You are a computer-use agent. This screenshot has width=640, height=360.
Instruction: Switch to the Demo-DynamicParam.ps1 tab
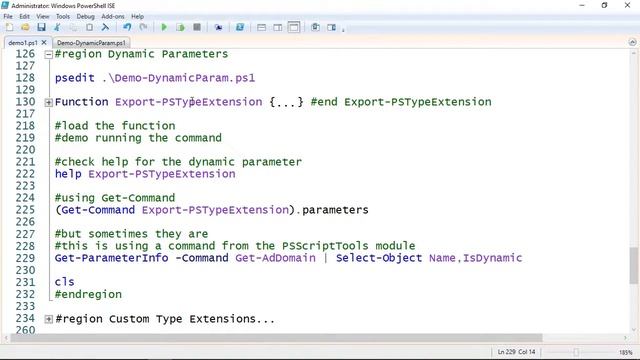[91, 42]
